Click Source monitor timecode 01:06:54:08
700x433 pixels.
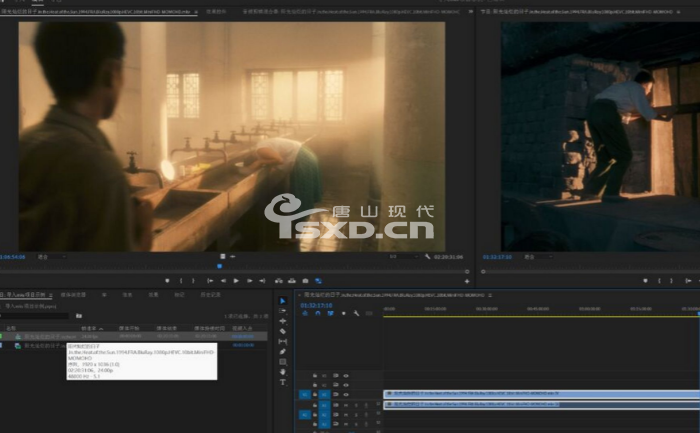tap(12, 257)
